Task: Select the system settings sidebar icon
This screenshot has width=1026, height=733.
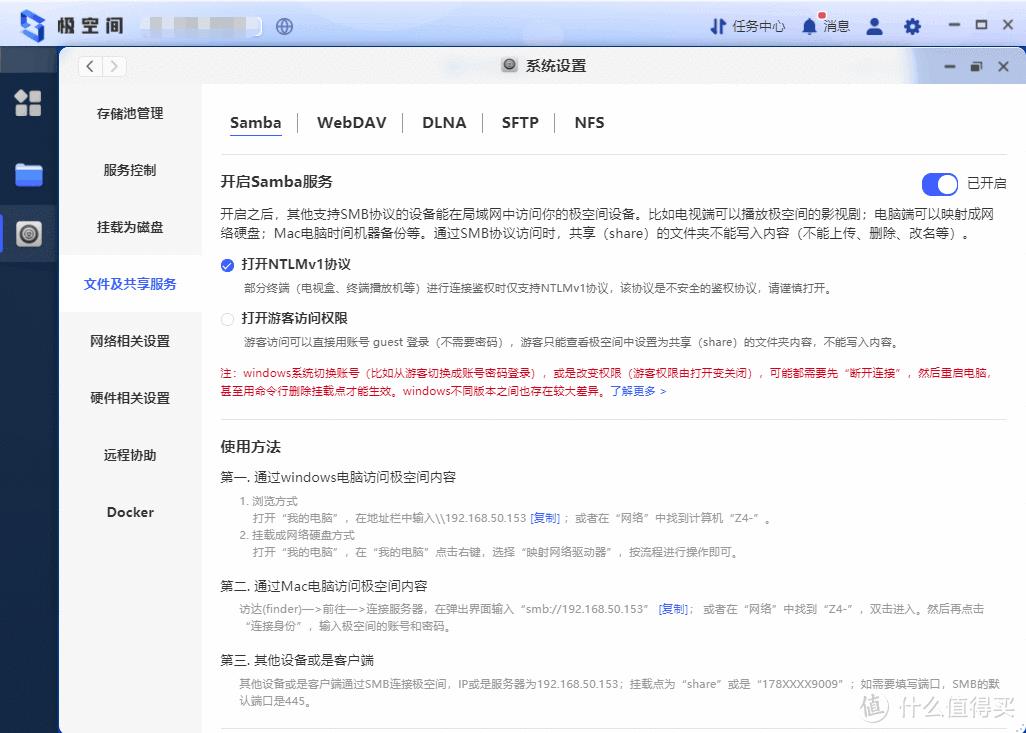Action: pyautogui.click(x=29, y=234)
